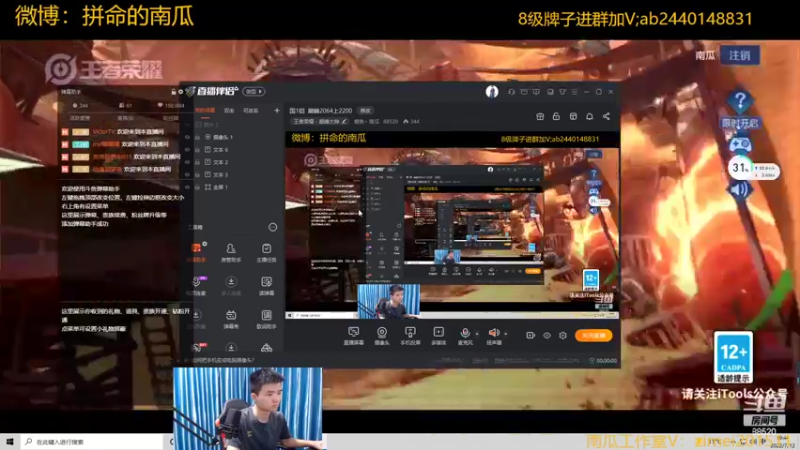Toggle the preview eye icon in bottom bar
This screenshot has height=450, width=800.
pos(546,335)
